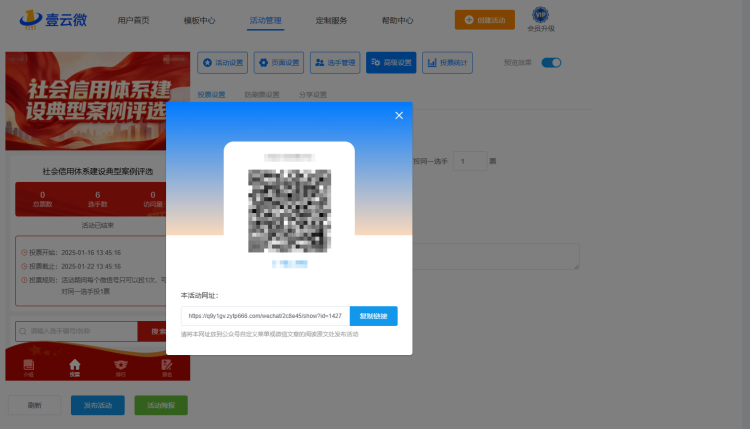750x429 pixels.
Task: Switch to the 投票设置 tab
Action: pos(211,95)
